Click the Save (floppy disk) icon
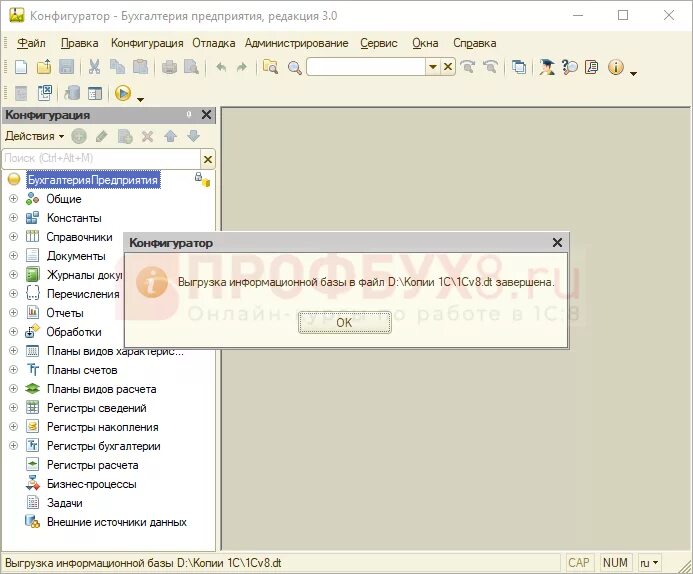The image size is (693, 574). coord(66,67)
